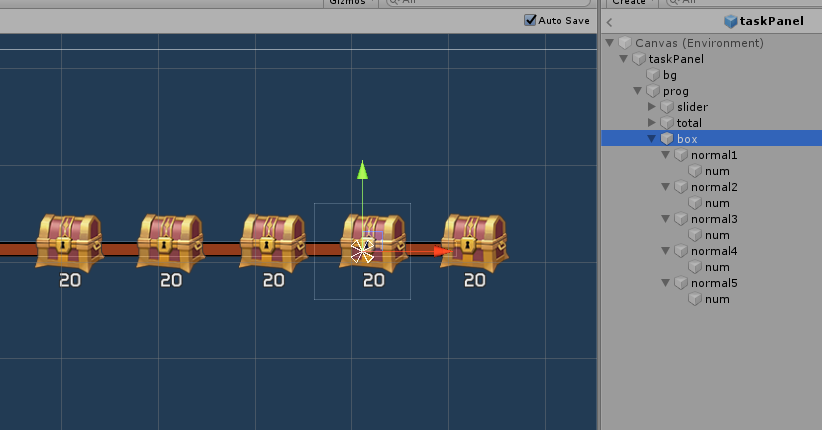The image size is (822, 430).
Task: Grab the green Y-axis move arrow
Action: click(362, 170)
